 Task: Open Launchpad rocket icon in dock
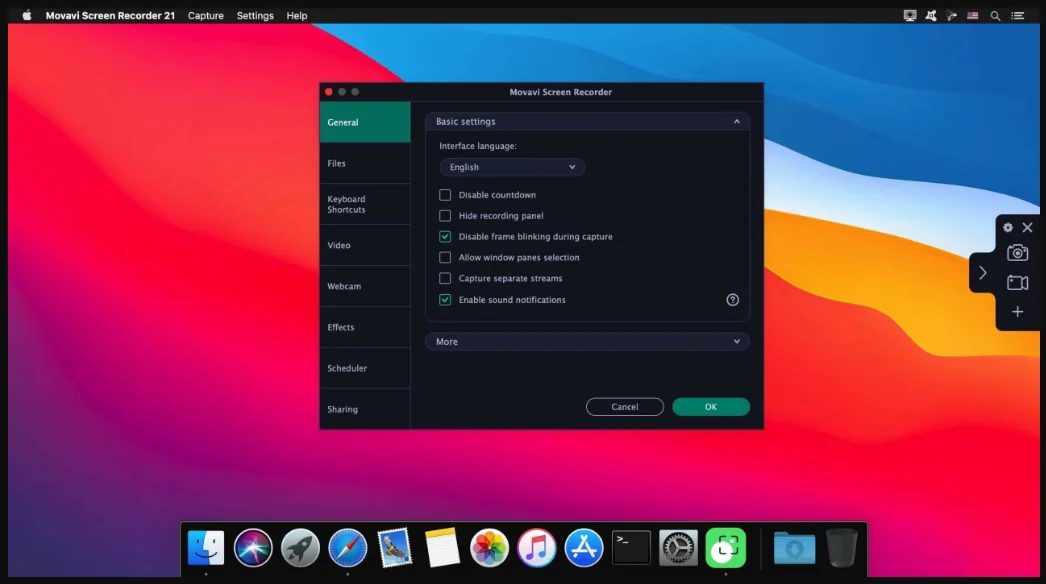coord(300,548)
